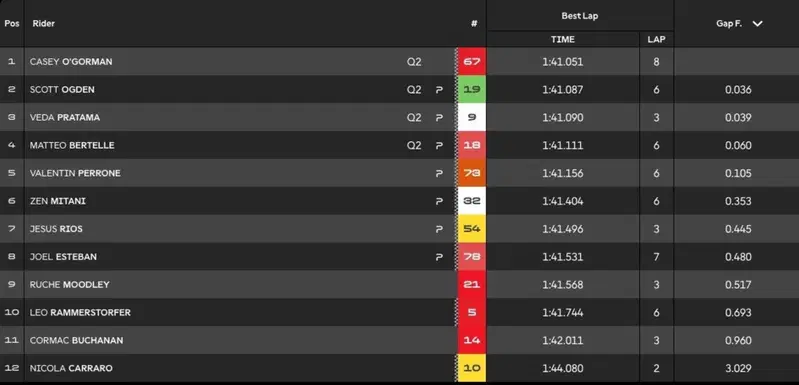Click the Rider column header
The image size is (799, 385).
pos(43,23)
